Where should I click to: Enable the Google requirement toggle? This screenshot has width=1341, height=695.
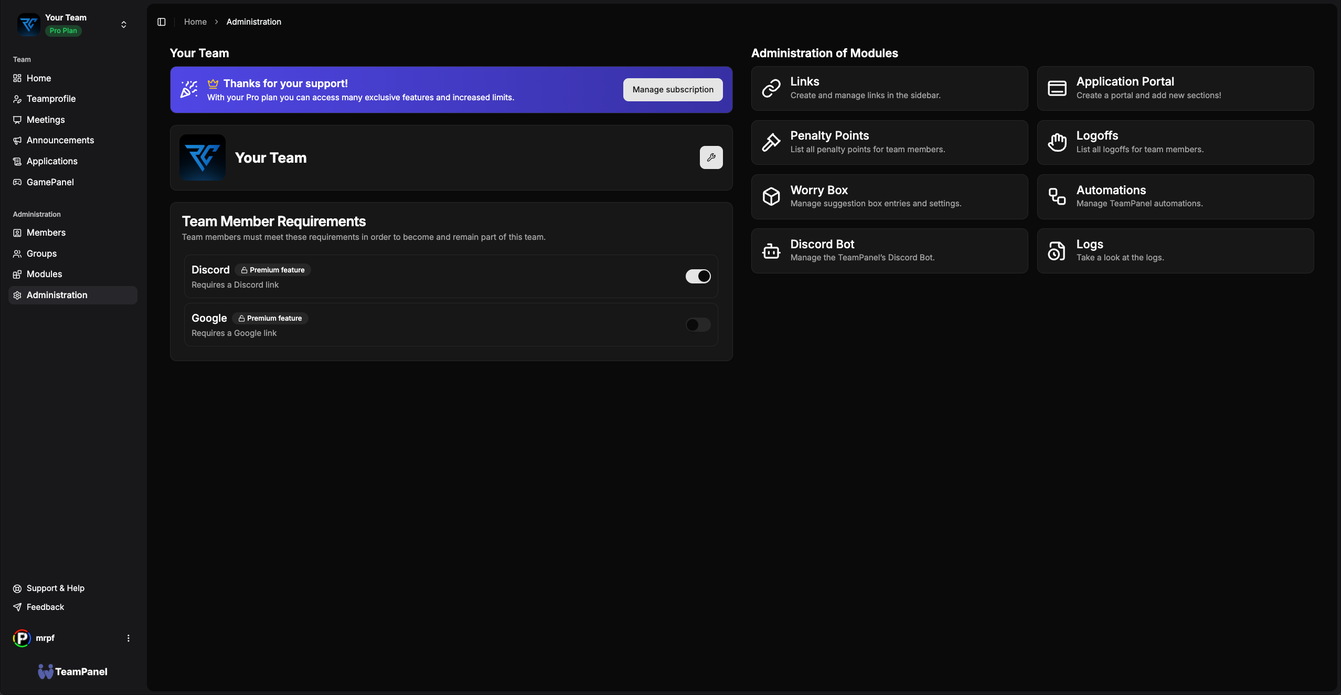pyautogui.click(x=696, y=324)
